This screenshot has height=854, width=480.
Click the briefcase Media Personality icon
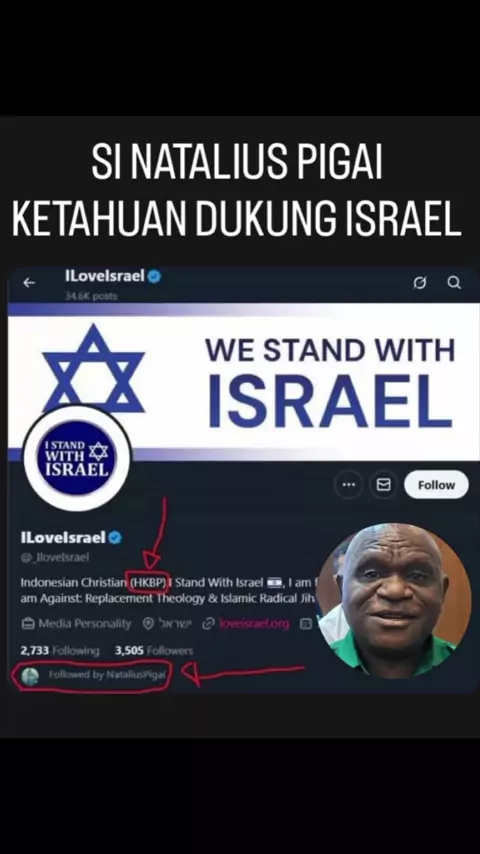27,624
